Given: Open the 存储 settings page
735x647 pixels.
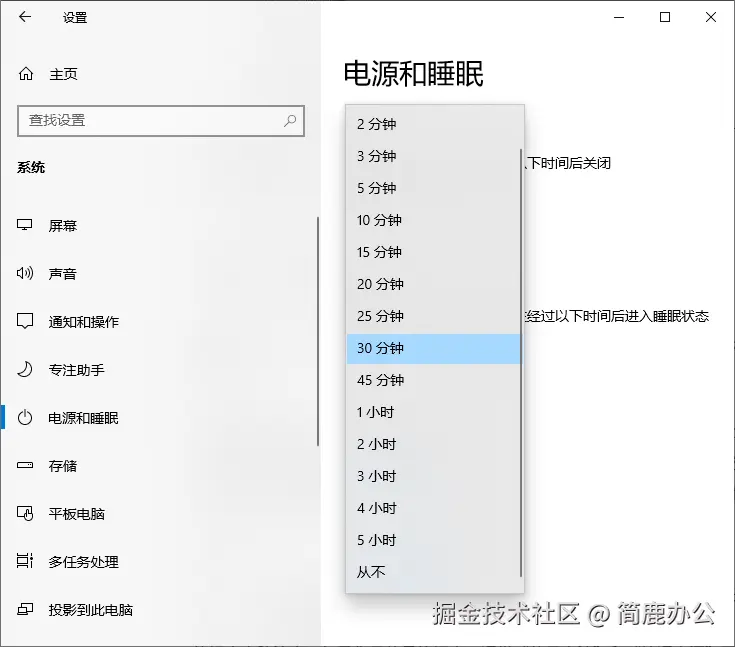Looking at the screenshot, I should tap(159, 466).
